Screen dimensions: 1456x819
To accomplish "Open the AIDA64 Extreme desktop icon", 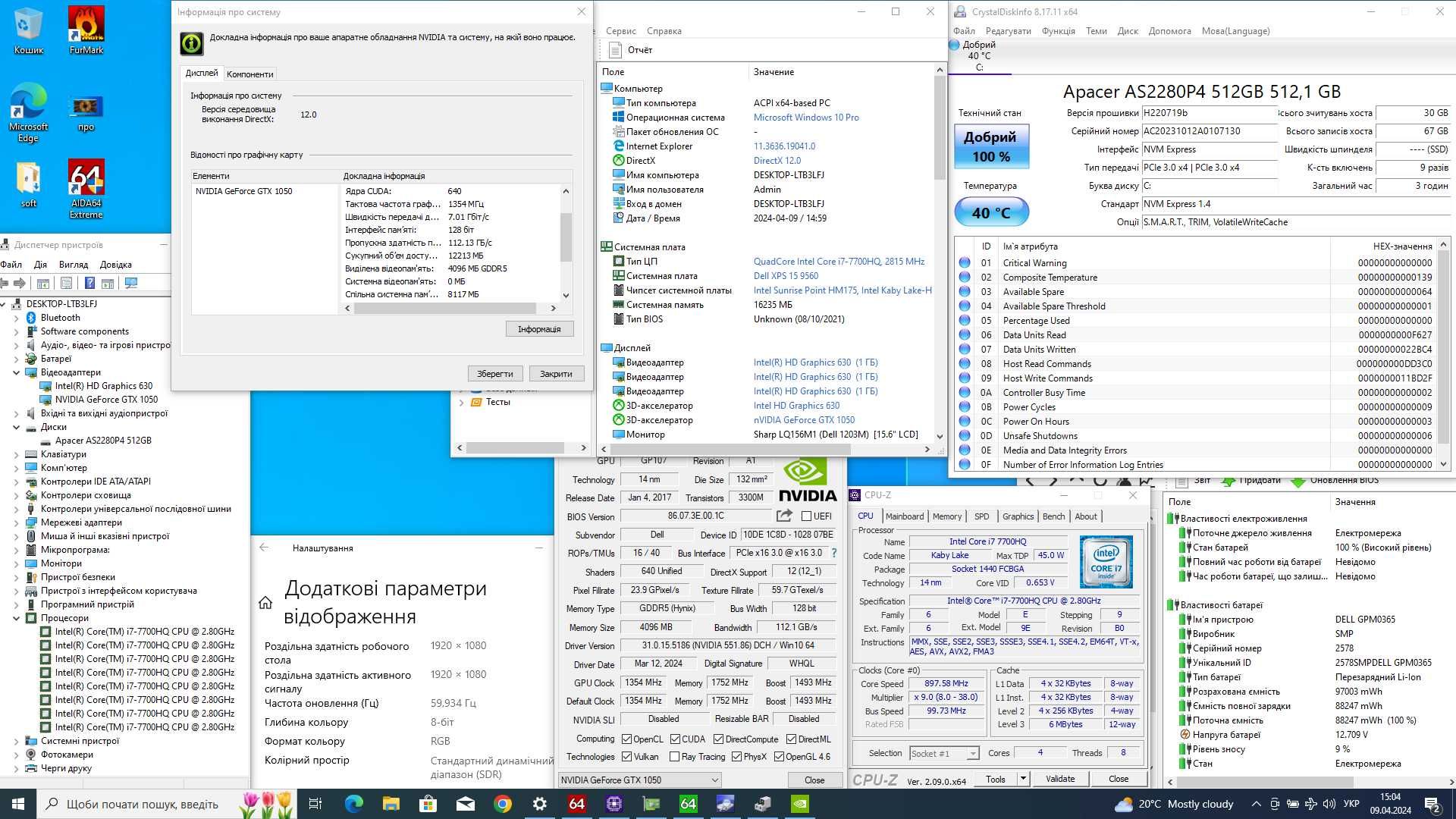I will click(86, 188).
